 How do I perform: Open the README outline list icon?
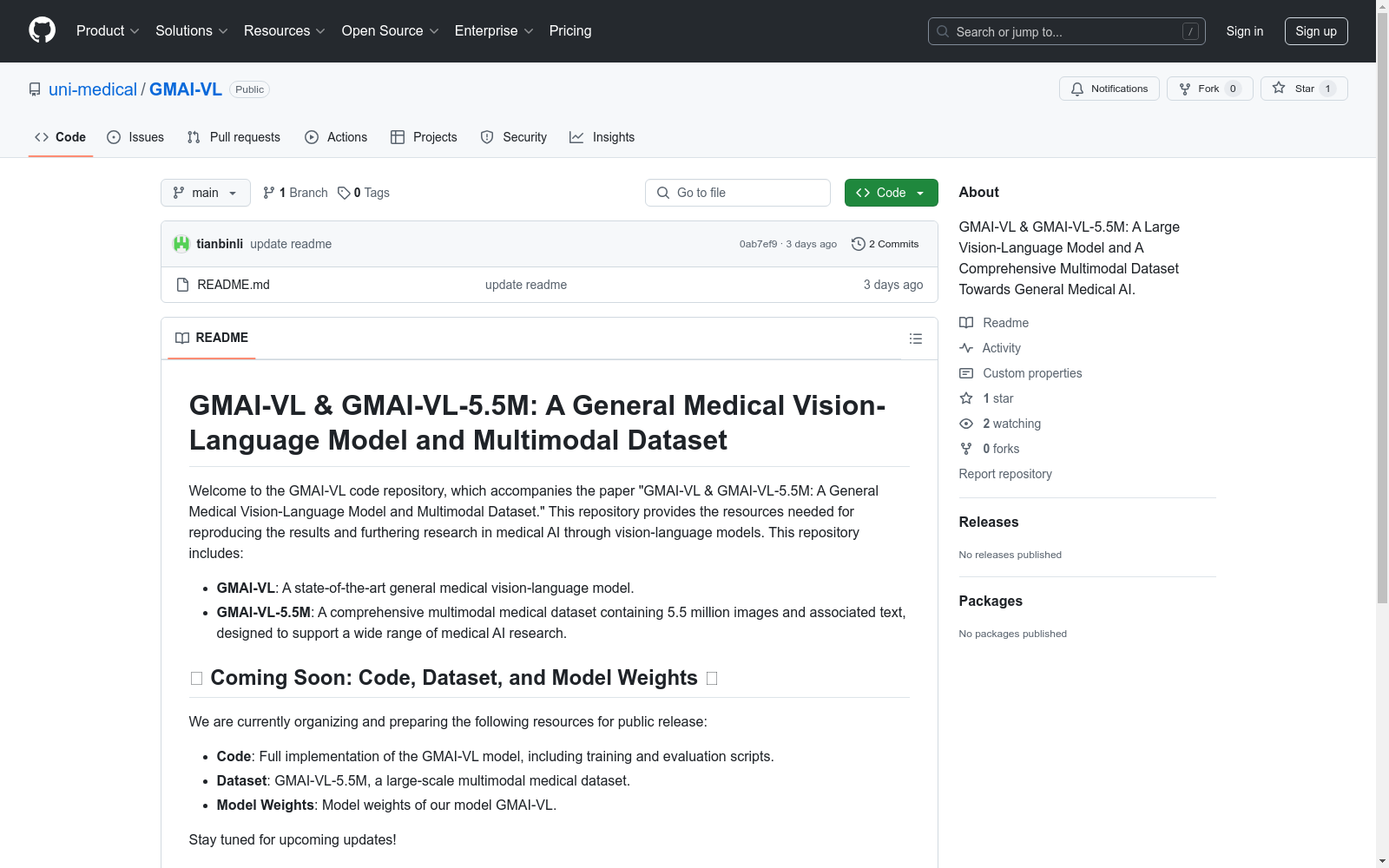click(915, 339)
